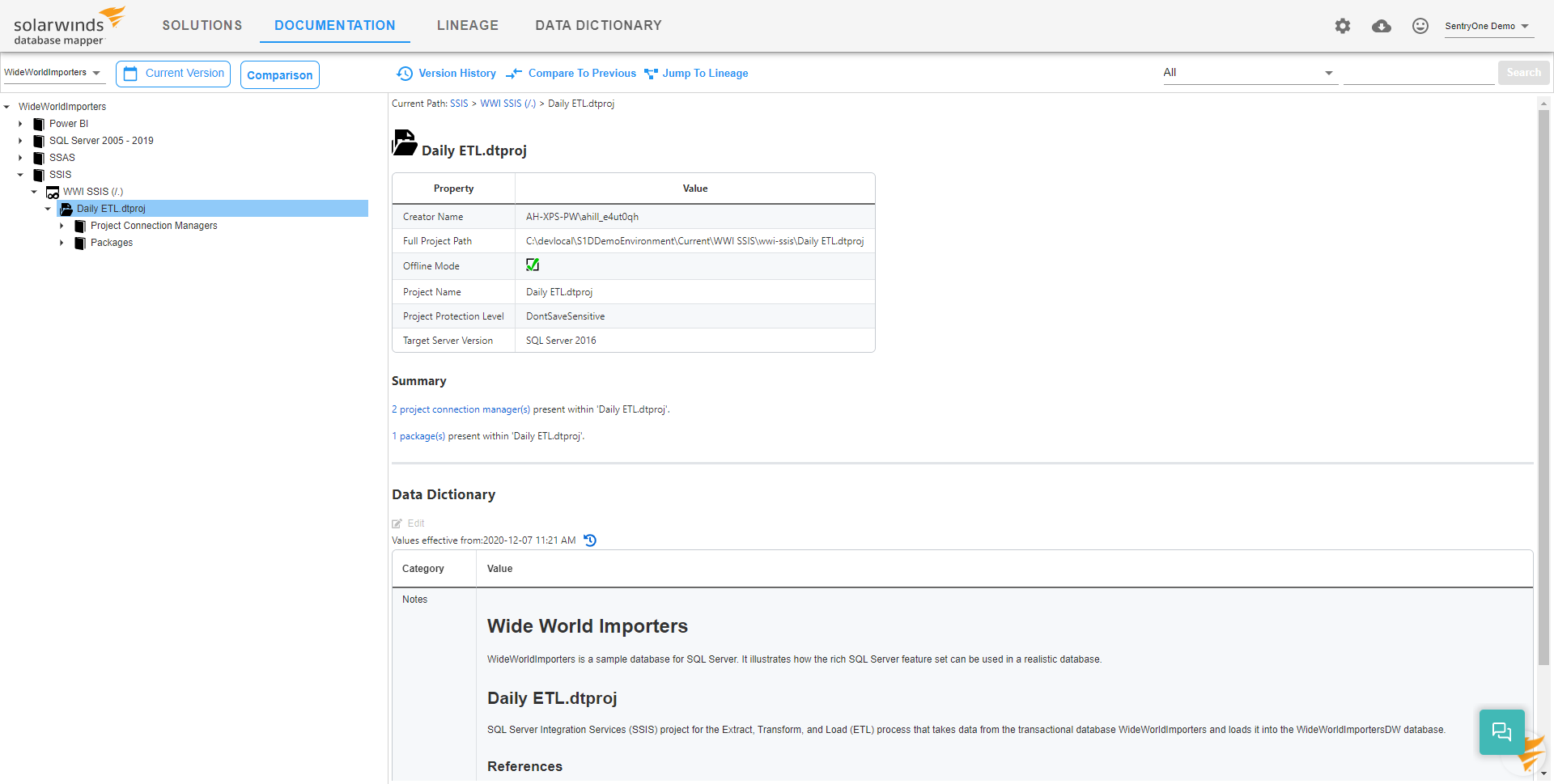Open the WideWorldImporters solution dropdown
This screenshot has width=1554, height=784.
(x=53, y=73)
